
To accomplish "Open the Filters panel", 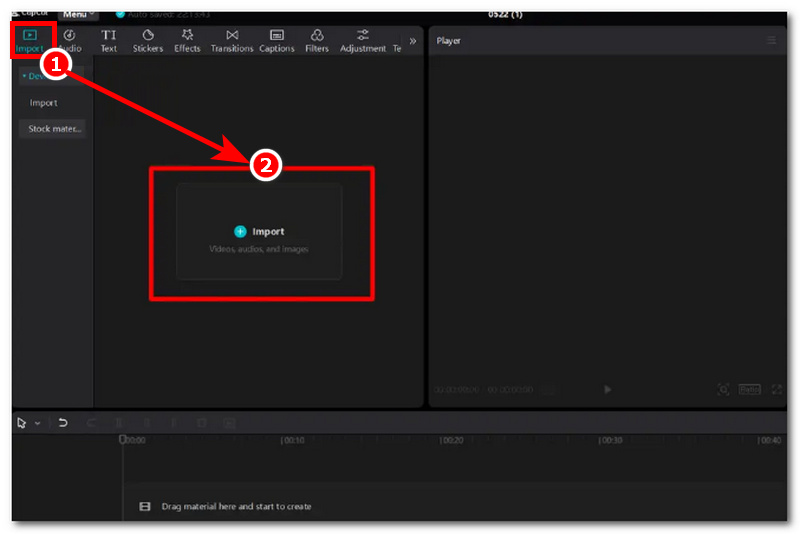I will point(316,40).
